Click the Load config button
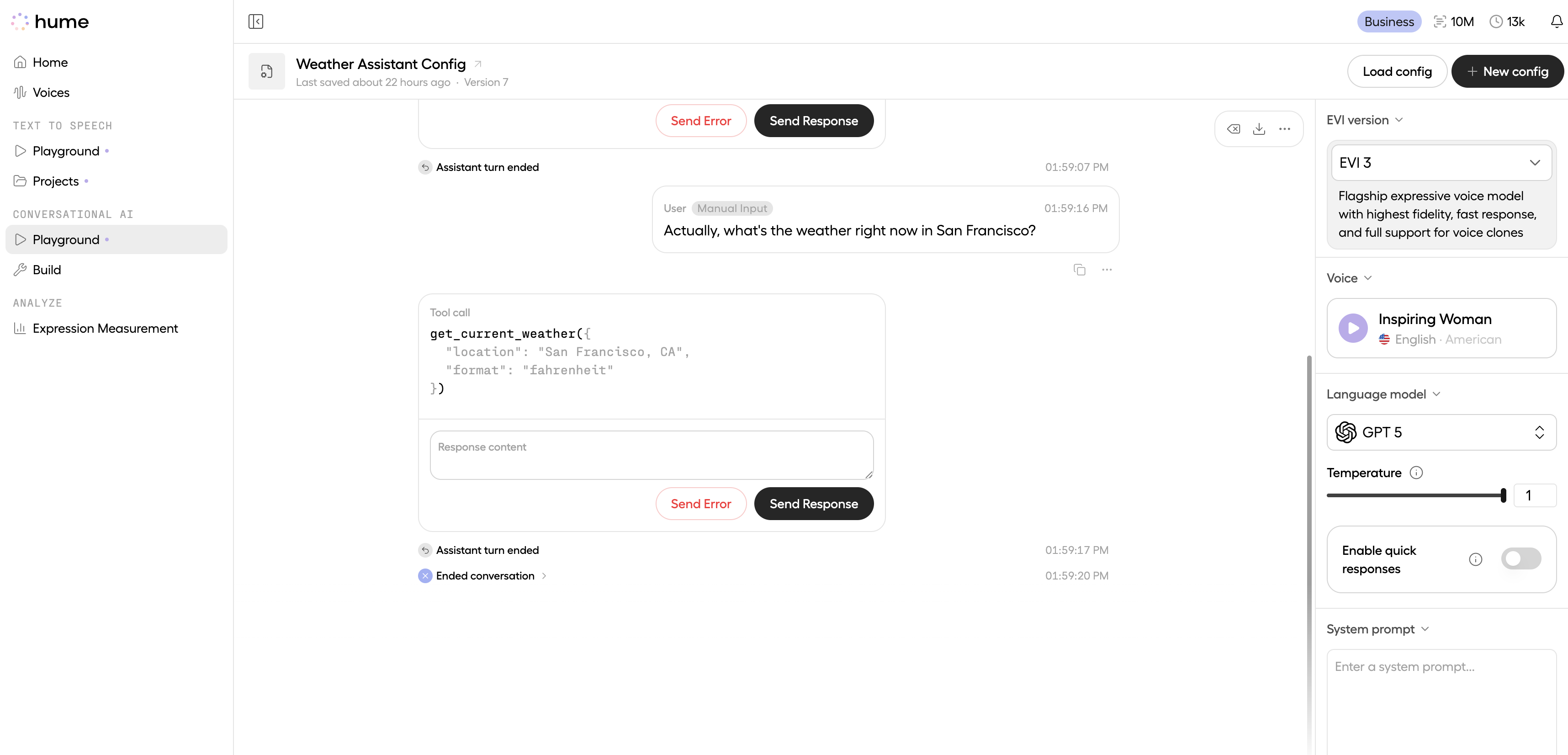The image size is (1568, 755). [x=1396, y=72]
